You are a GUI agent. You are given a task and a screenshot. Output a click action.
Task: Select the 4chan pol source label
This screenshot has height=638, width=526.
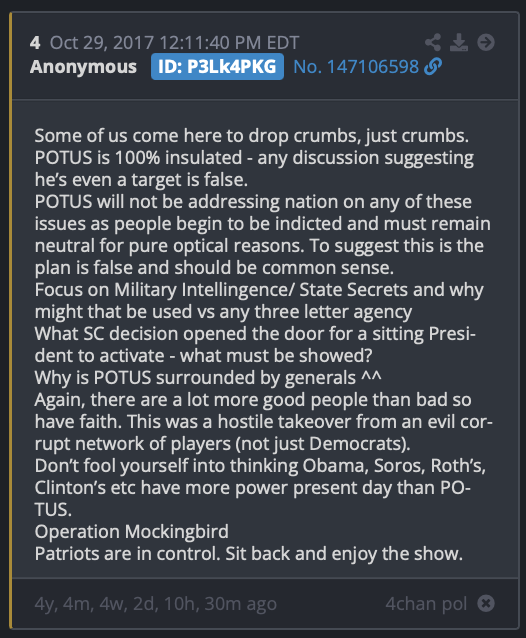(426, 604)
